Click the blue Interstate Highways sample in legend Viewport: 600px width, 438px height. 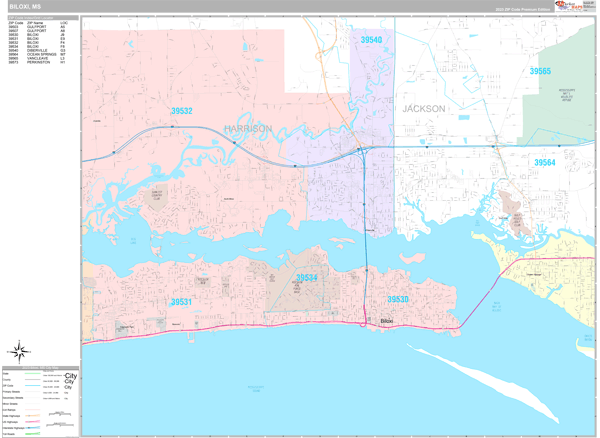tap(33, 428)
